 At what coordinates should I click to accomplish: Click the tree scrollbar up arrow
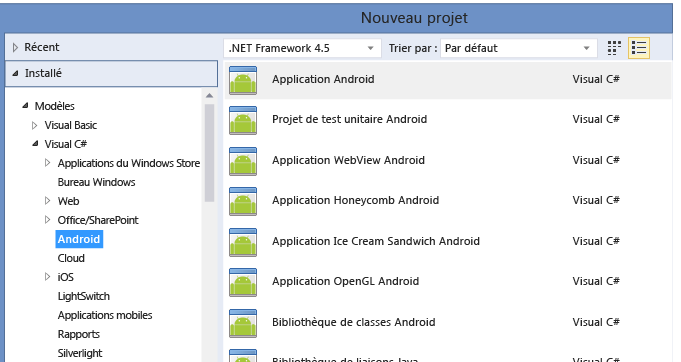click(209, 95)
